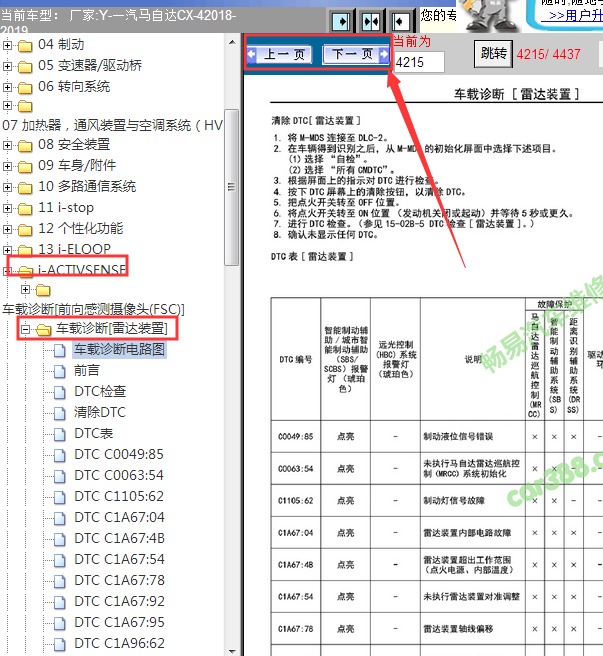This screenshot has height=656, width=603.
Task: Open the DTC表 page
Action: pyautogui.click(x=94, y=433)
